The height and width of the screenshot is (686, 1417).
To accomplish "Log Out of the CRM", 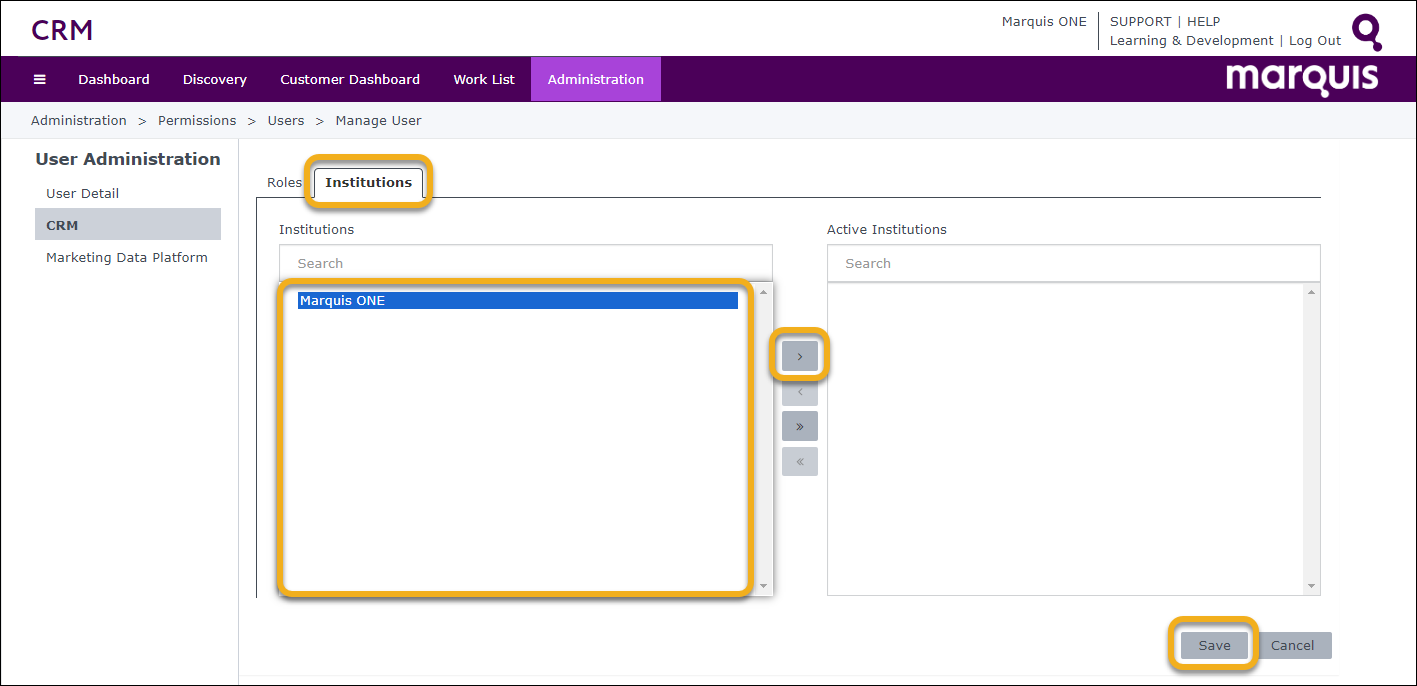I will tap(1315, 41).
